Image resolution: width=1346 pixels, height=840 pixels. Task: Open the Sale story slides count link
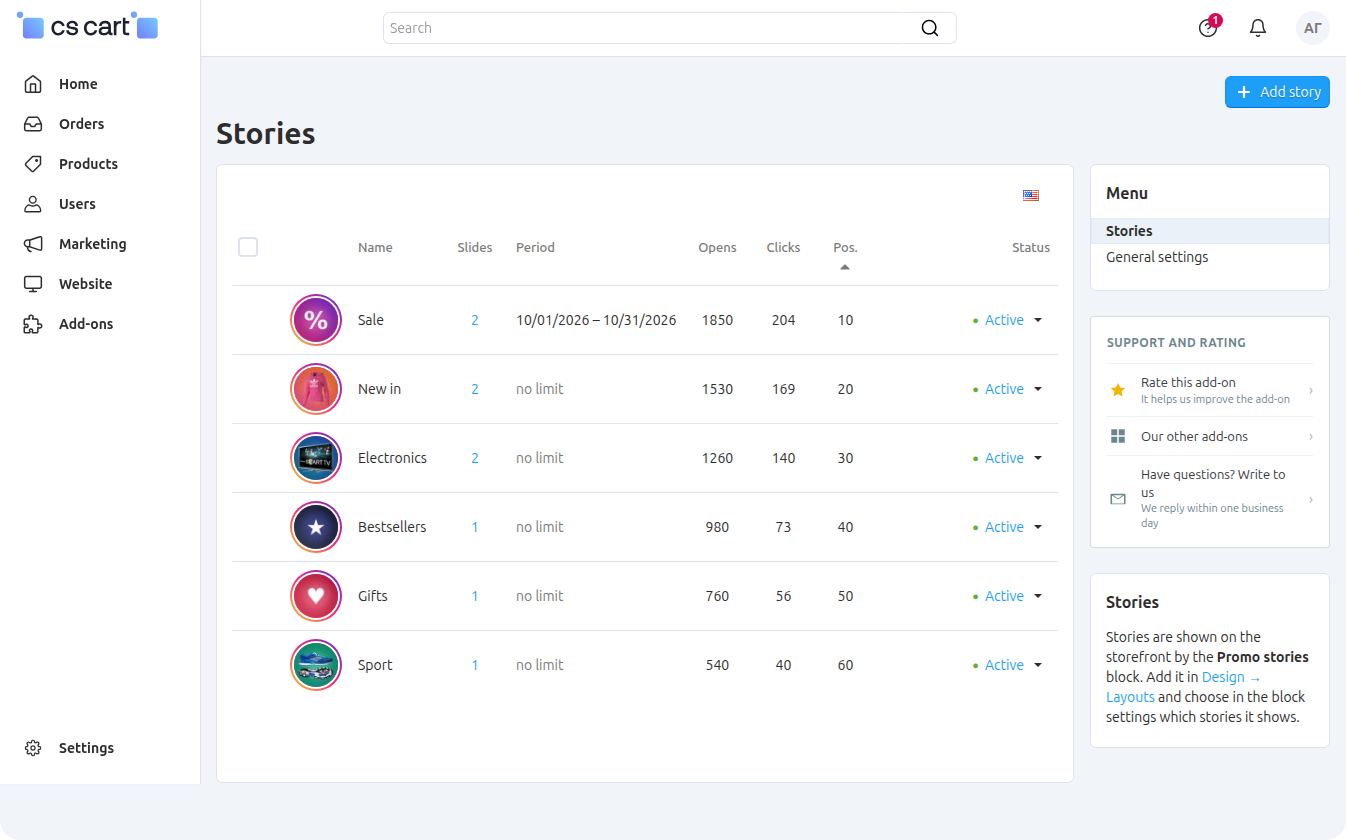tap(475, 320)
